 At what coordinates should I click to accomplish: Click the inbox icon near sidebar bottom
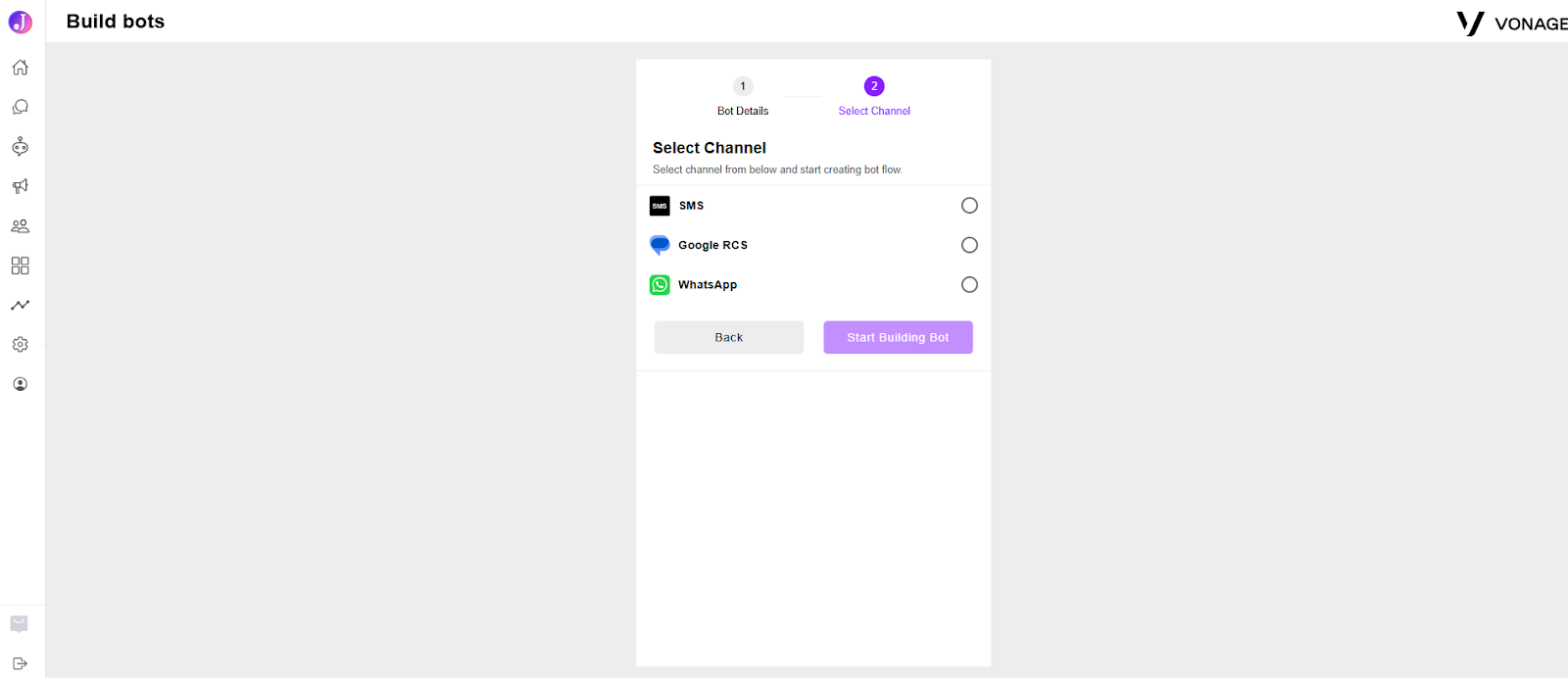(19, 624)
